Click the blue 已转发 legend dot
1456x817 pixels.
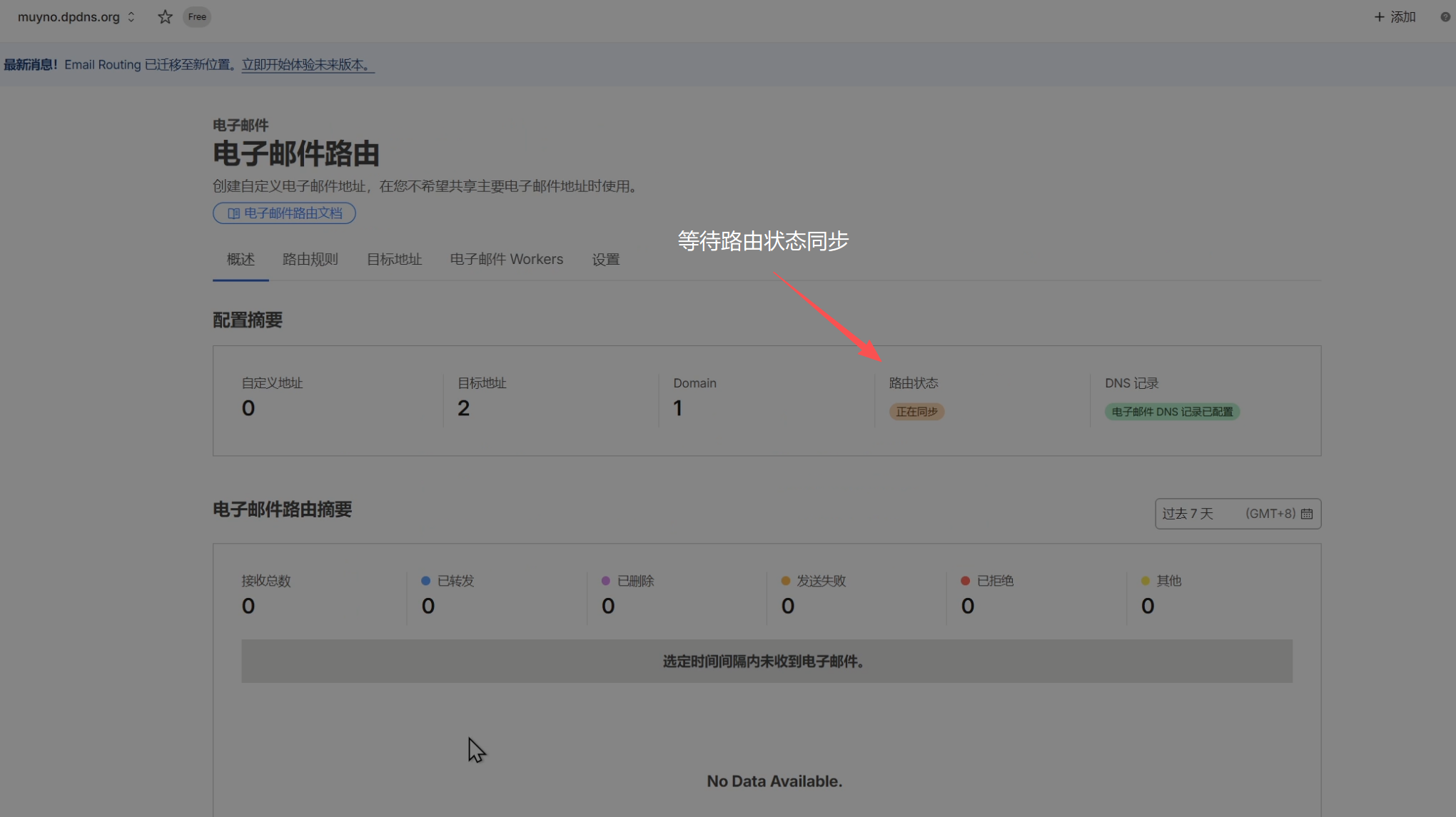425,581
